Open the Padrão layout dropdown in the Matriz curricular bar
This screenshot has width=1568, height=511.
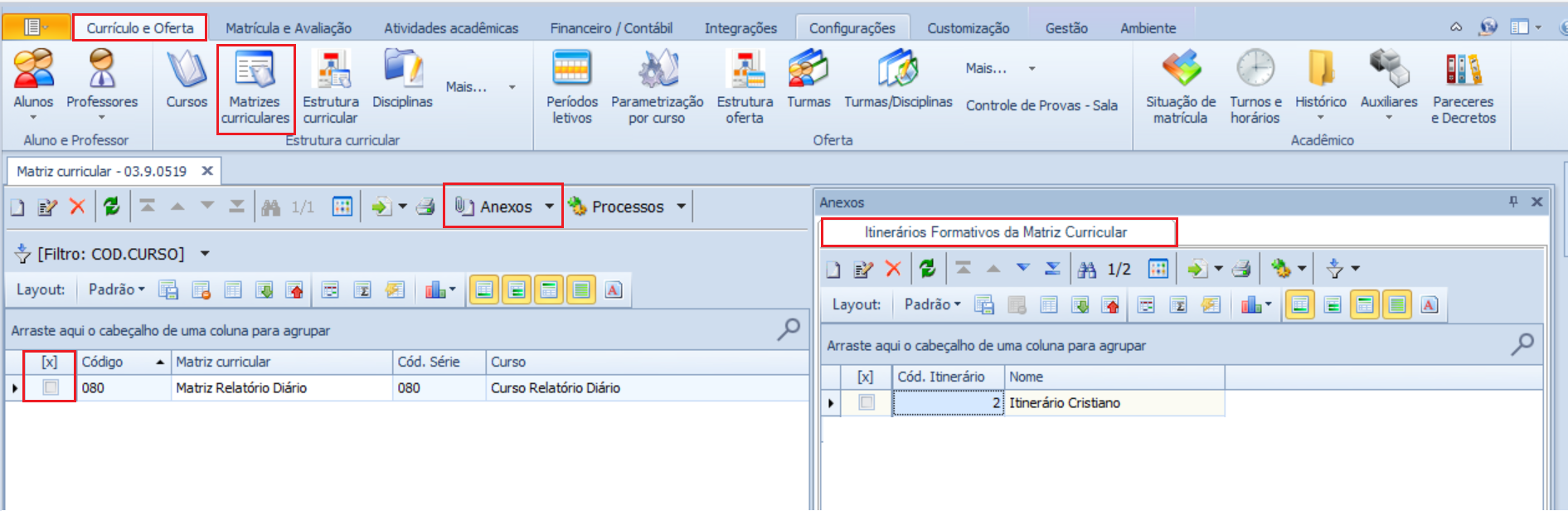pyautogui.click(x=117, y=290)
